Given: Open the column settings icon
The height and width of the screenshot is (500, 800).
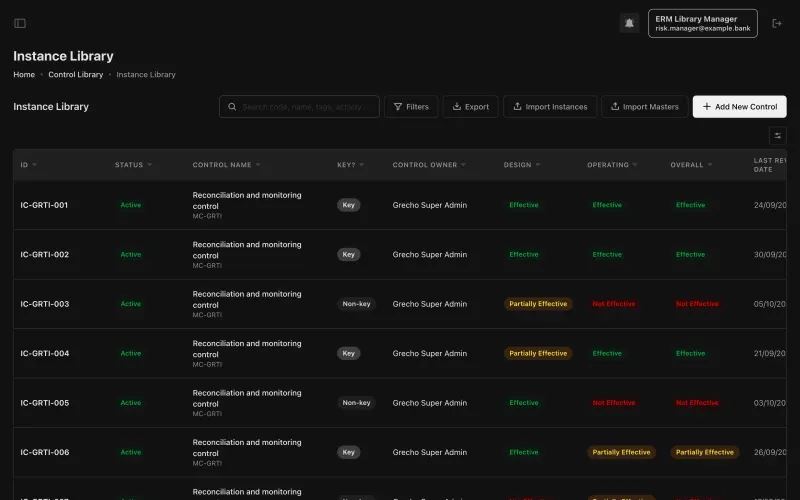Looking at the screenshot, I should [x=777, y=136].
